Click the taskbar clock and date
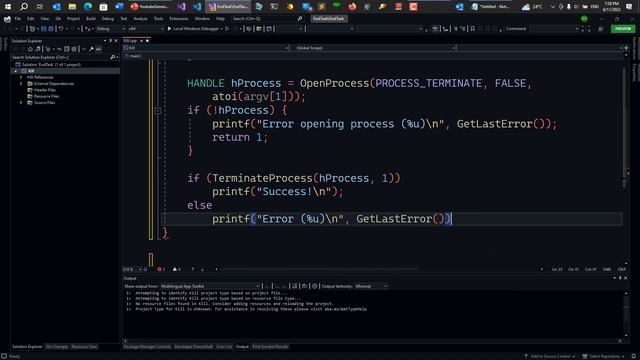640x360 pixels. point(611,7)
